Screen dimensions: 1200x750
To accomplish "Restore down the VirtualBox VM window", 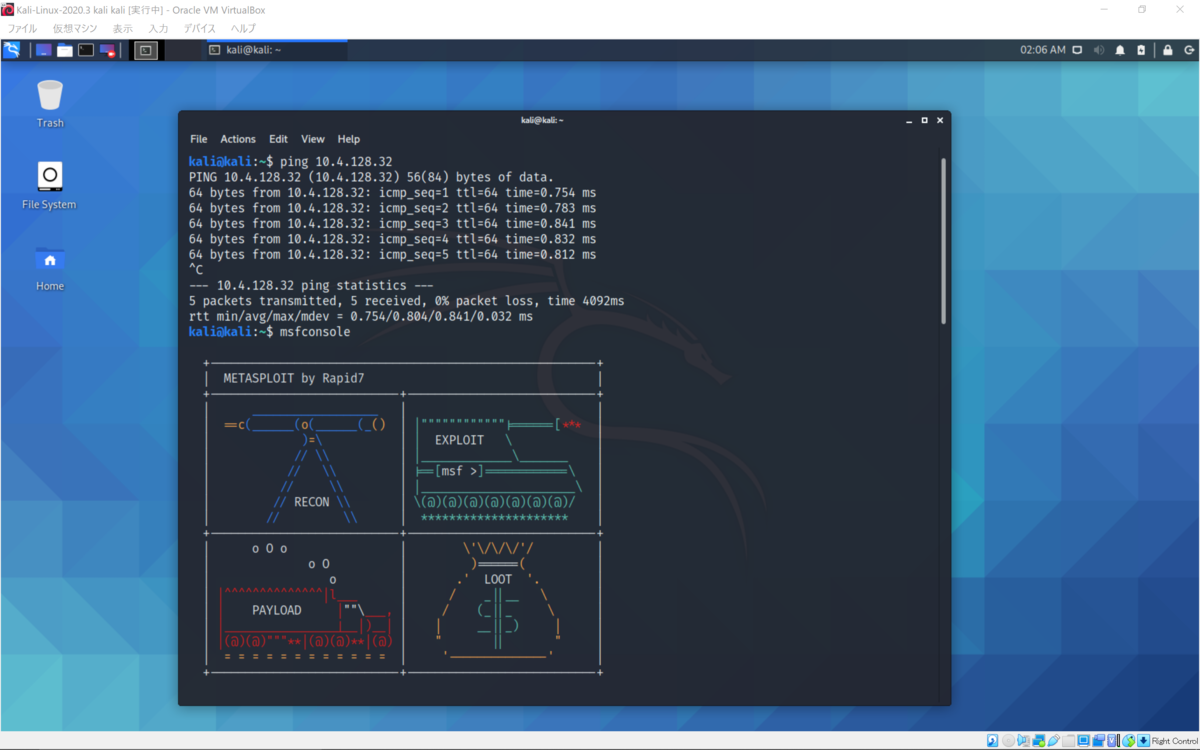I will (x=1142, y=9).
